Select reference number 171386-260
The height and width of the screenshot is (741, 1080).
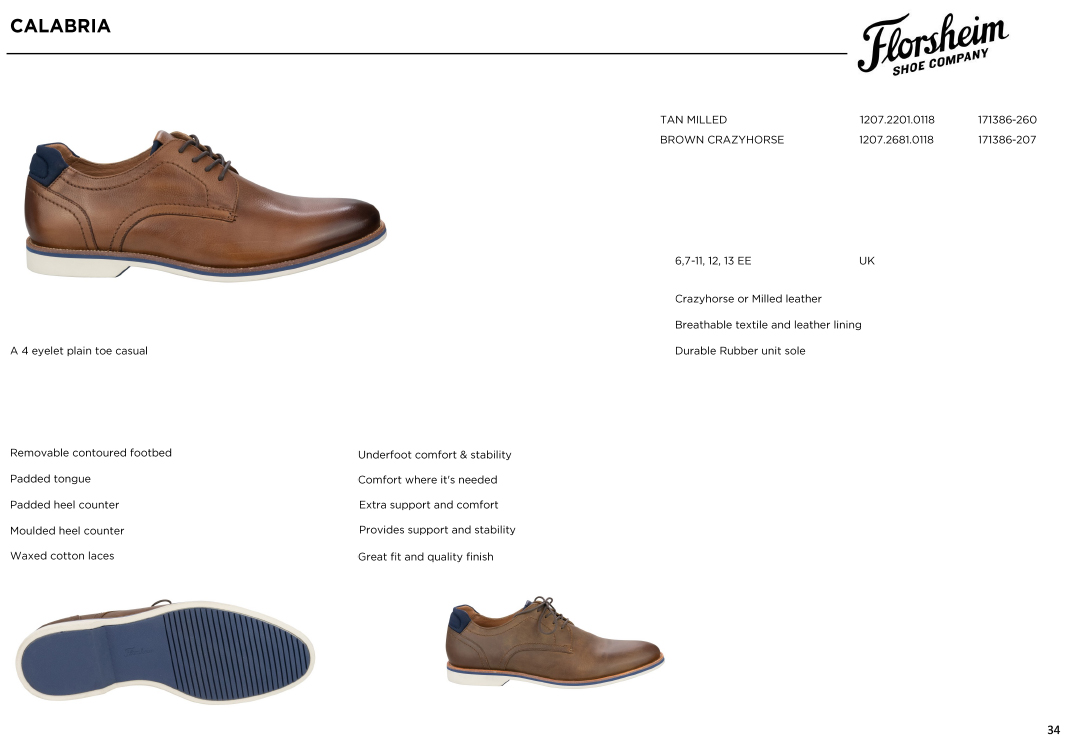point(1007,120)
